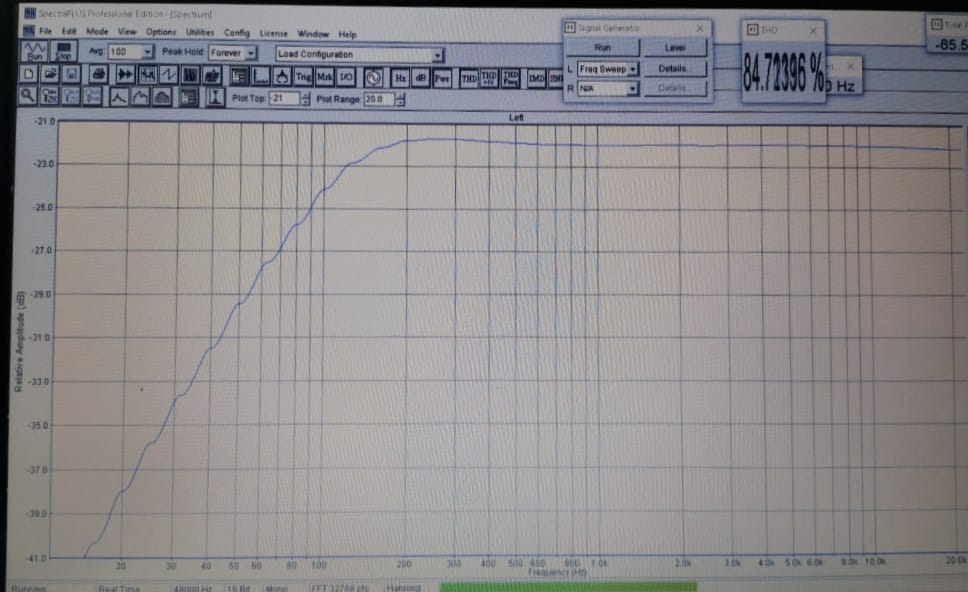Click the Mrk marker icon
This screenshot has height=592, width=968.
coord(325,76)
